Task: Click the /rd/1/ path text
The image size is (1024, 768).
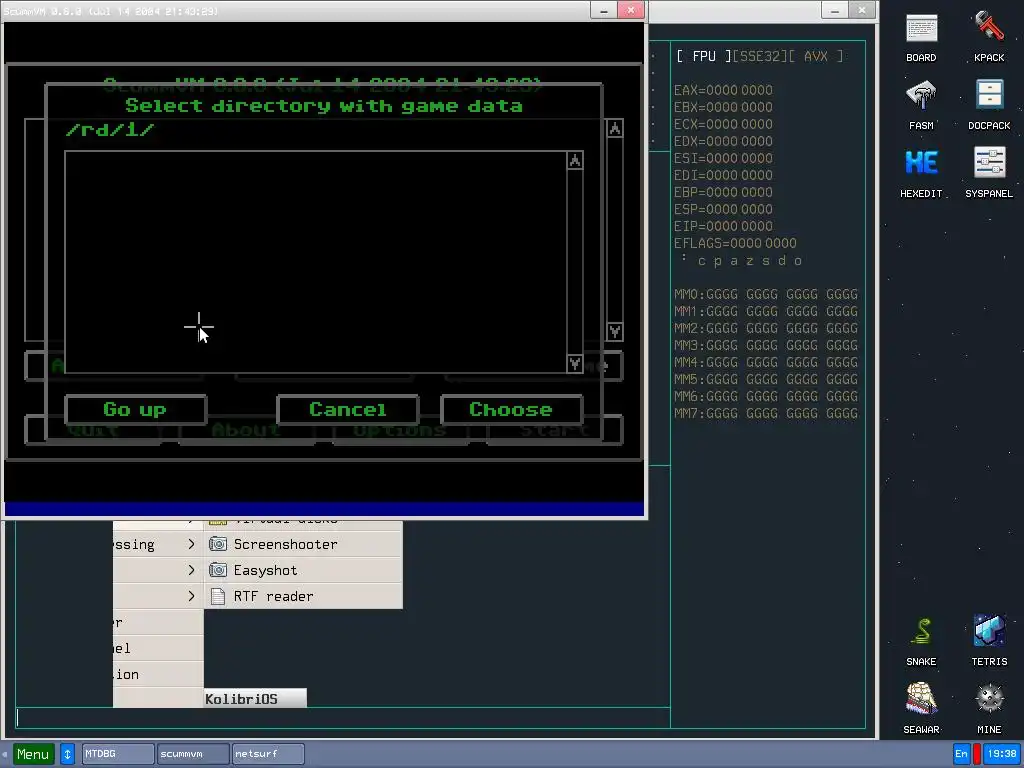Action: click(110, 129)
